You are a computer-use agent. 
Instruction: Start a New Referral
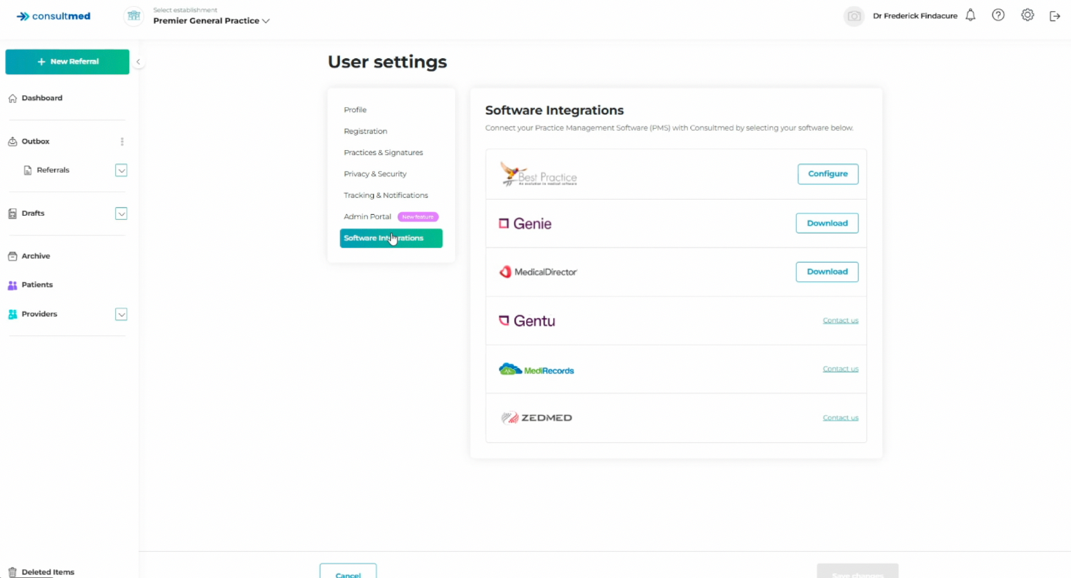pos(67,62)
